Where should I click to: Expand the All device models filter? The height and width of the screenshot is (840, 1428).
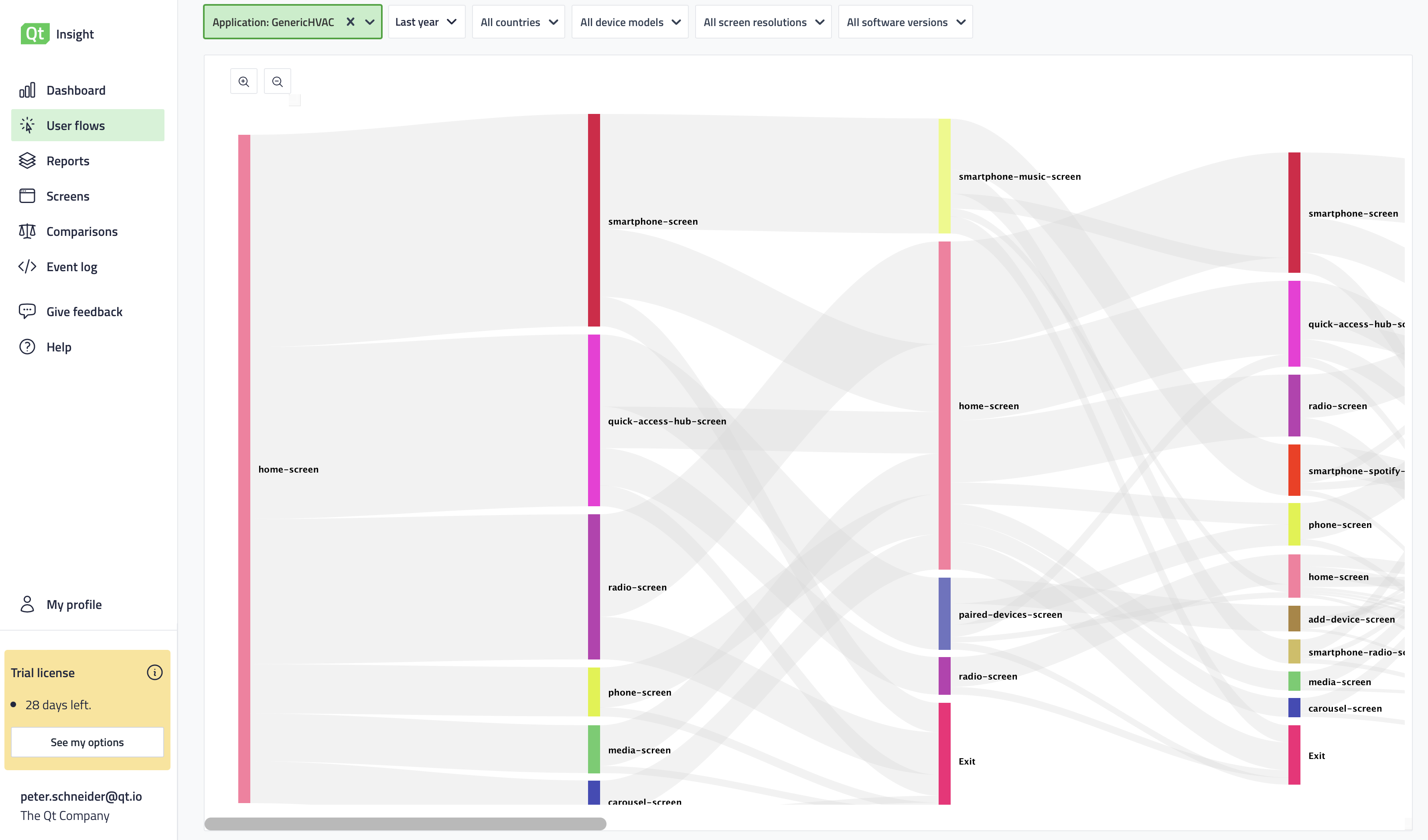tap(630, 22)
